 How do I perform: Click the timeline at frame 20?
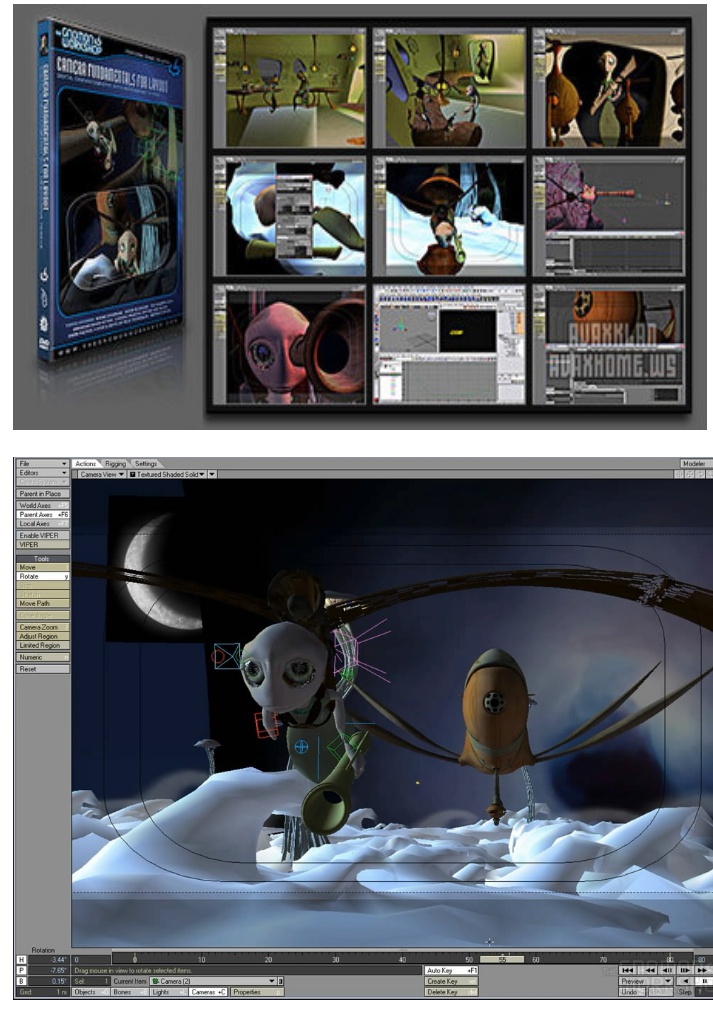(268, 959)
